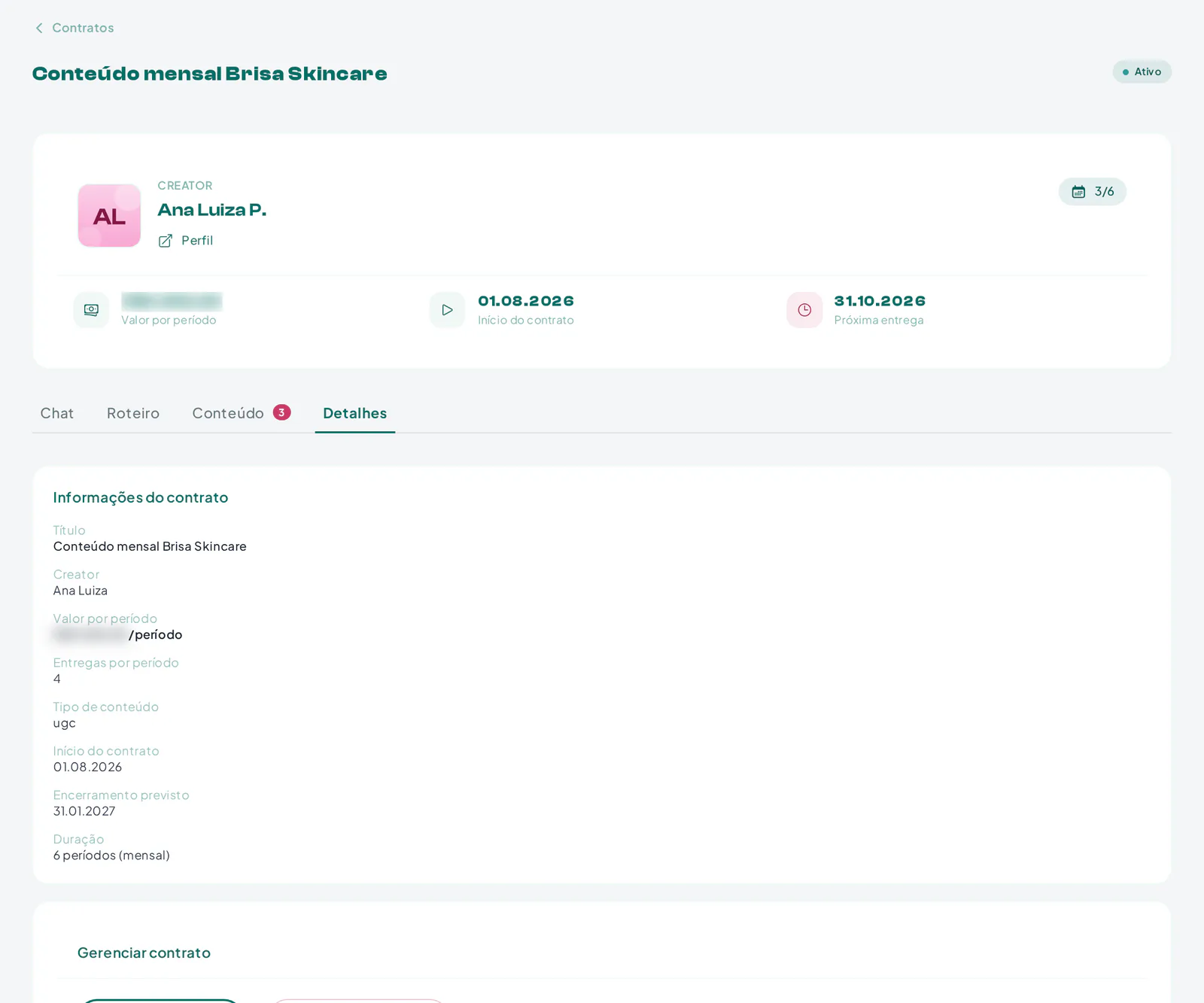
Task: Open Ana Luiza's Perfil link
Action: [185, 240]
